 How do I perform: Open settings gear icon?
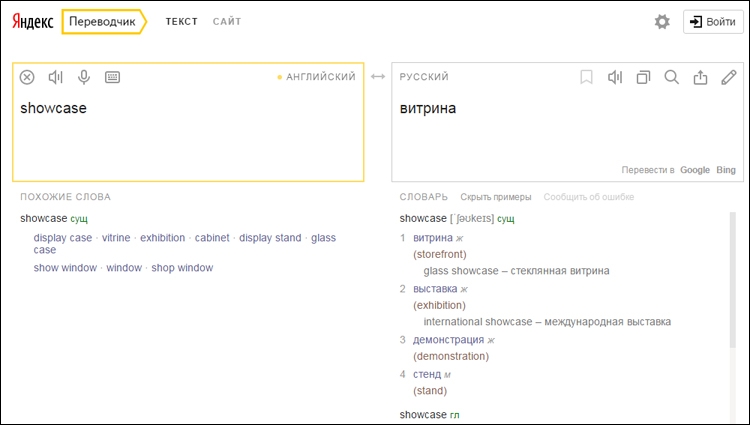pos(662,22)
